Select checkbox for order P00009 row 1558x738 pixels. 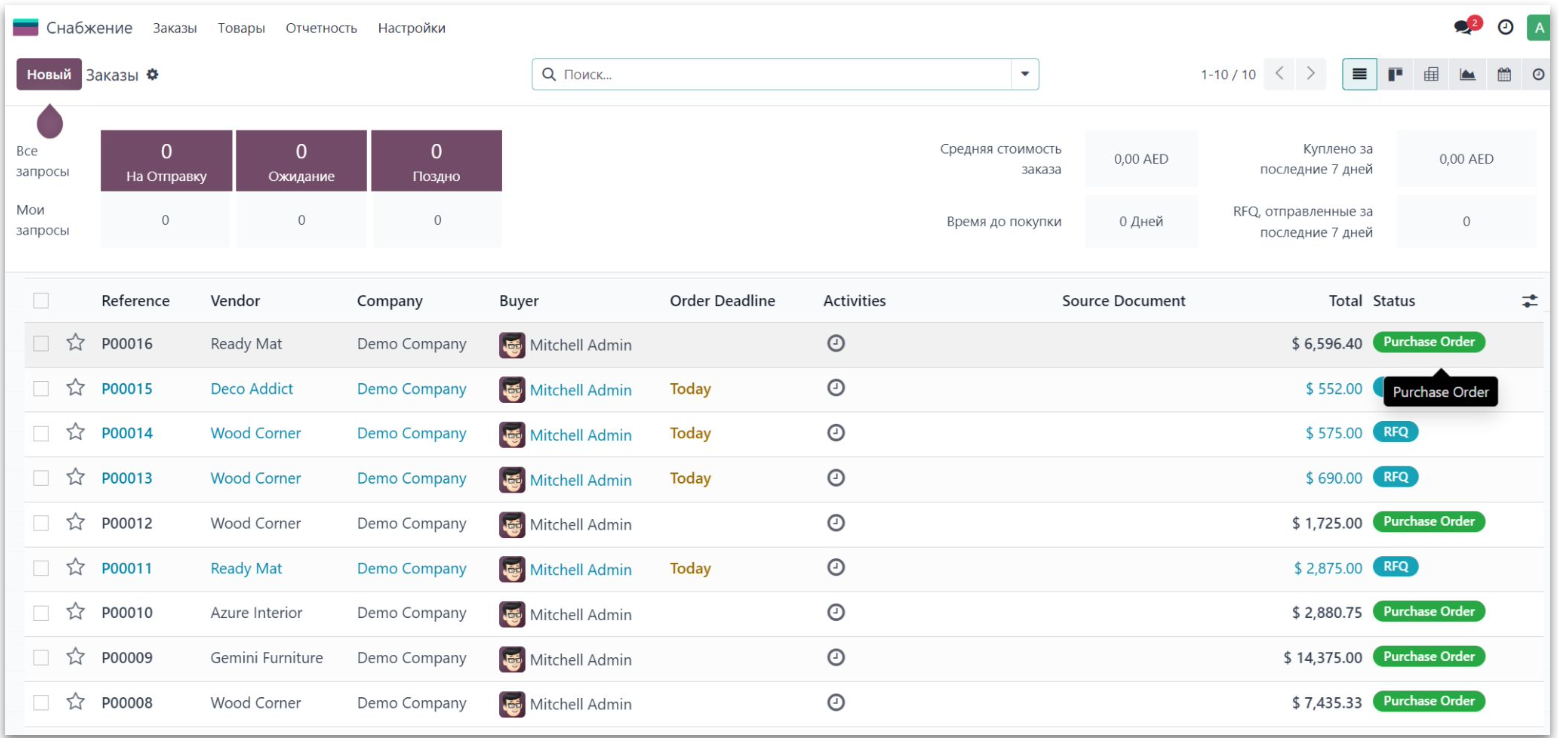pyautogui.click(x=41, y=658)
